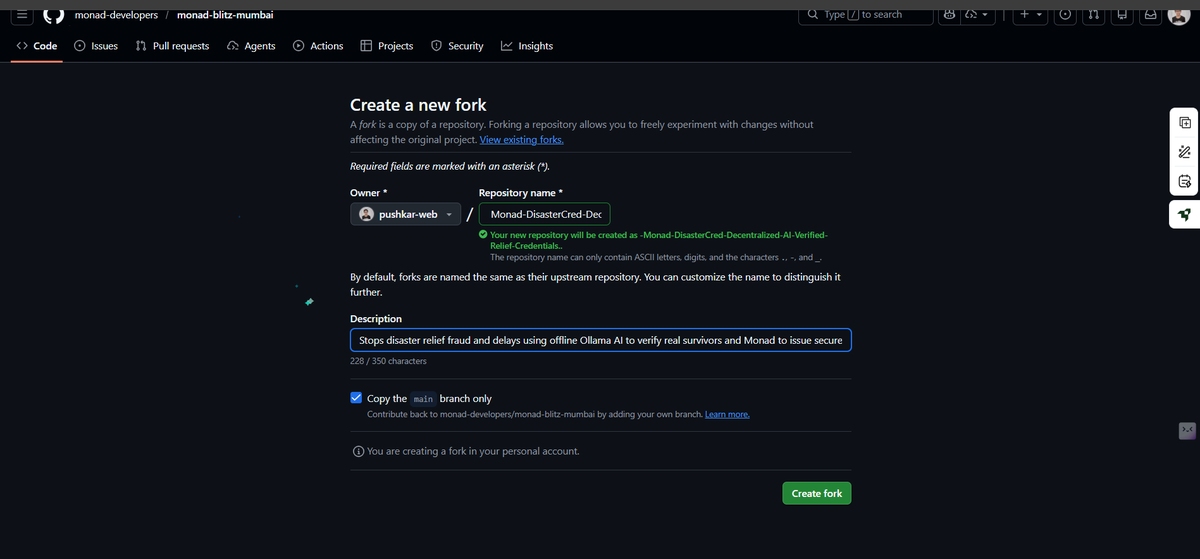Switch to the Insights tab
1200x559 pixels.
527,46
